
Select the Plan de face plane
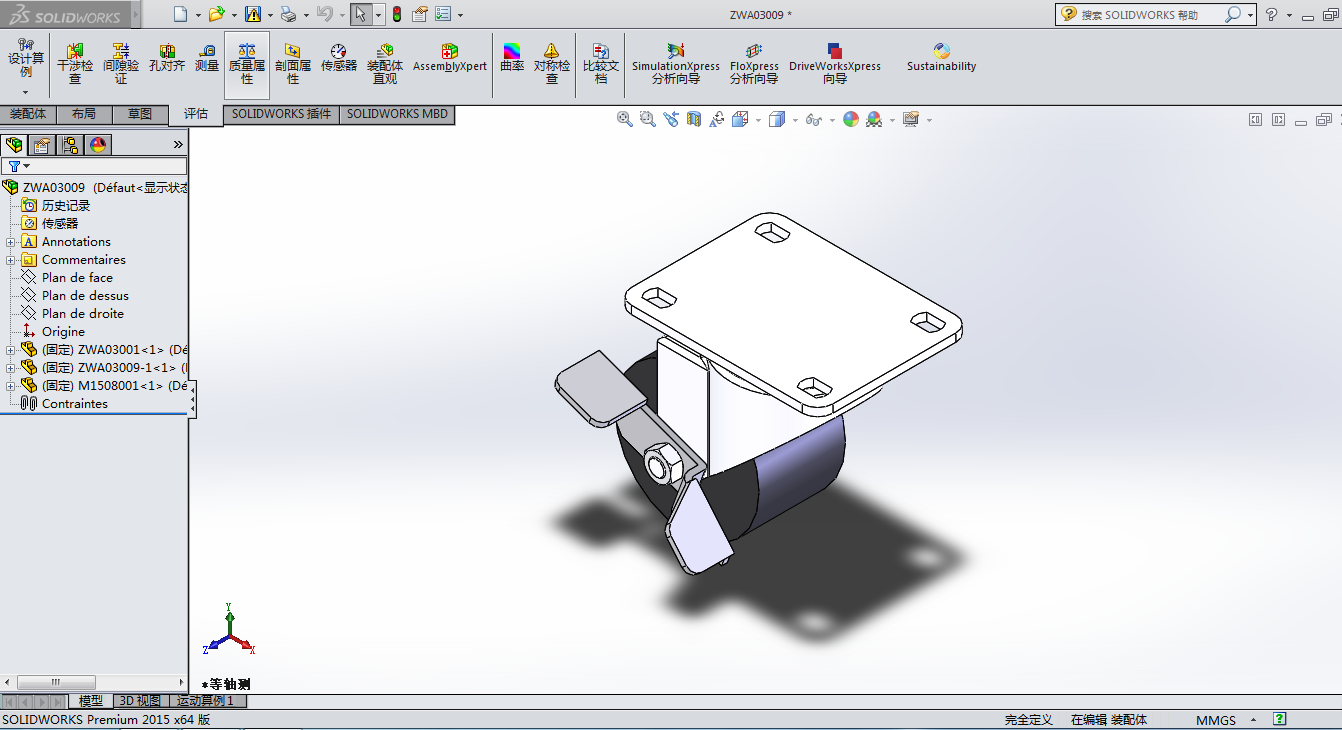click(x=77, y=278)
